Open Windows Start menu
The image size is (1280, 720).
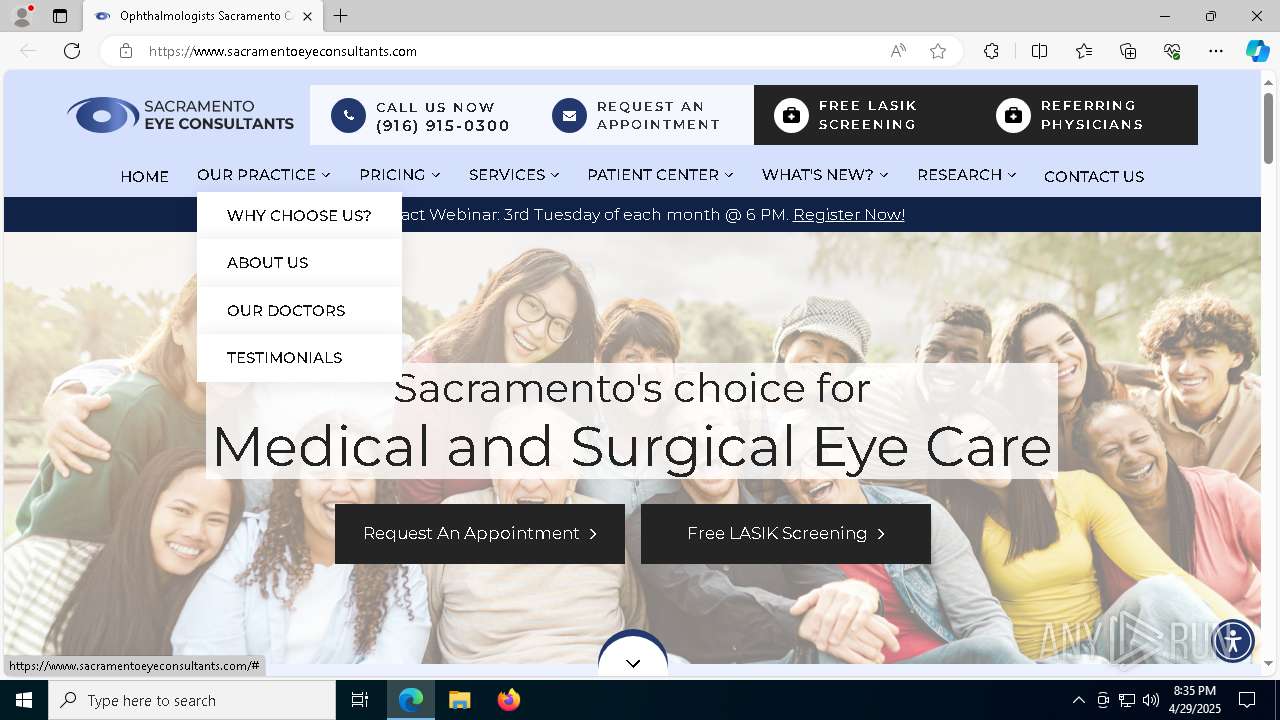tap(24, 700)
